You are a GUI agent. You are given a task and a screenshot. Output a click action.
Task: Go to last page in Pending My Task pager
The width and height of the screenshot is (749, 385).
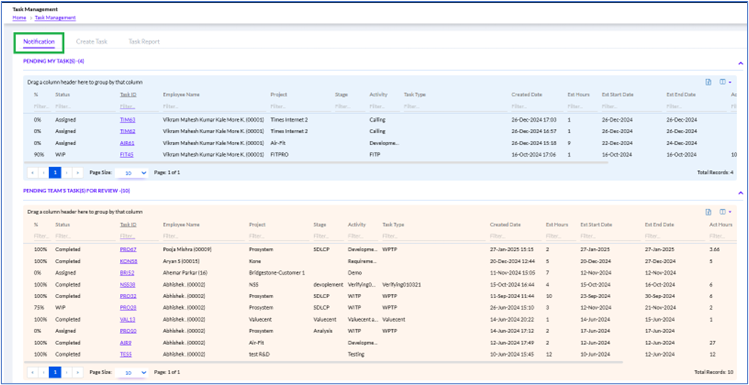[77, 172]
